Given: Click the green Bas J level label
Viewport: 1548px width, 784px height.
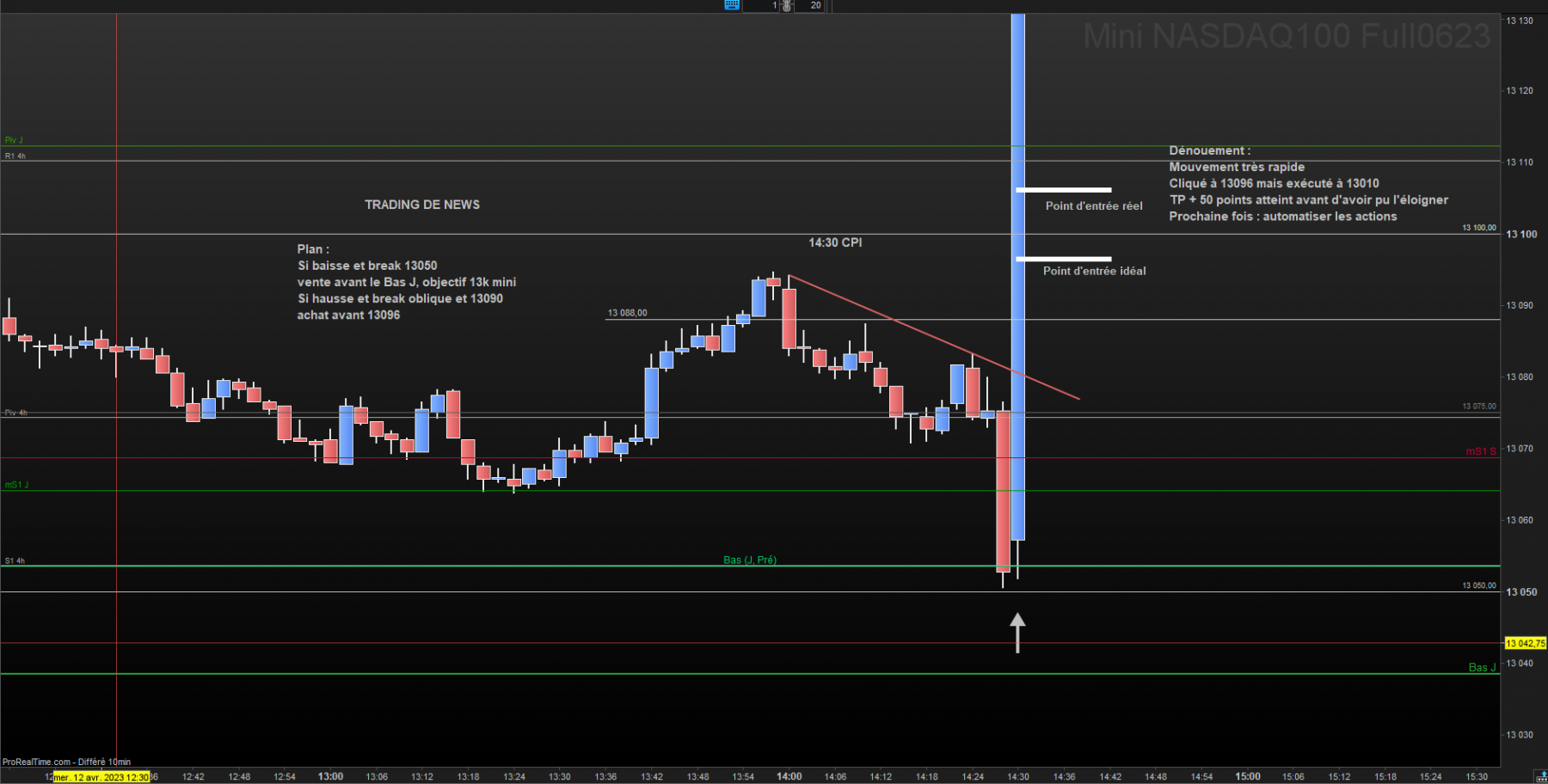Looking at the screenshot, I should pyautogui.click(x=1482, y=667).
